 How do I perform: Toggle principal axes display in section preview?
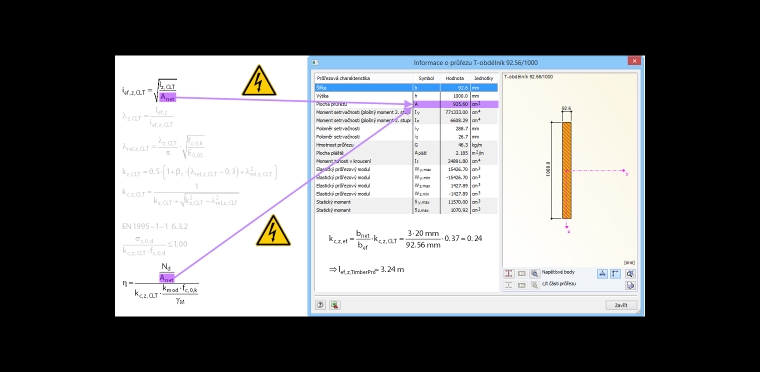pos(616,274)
